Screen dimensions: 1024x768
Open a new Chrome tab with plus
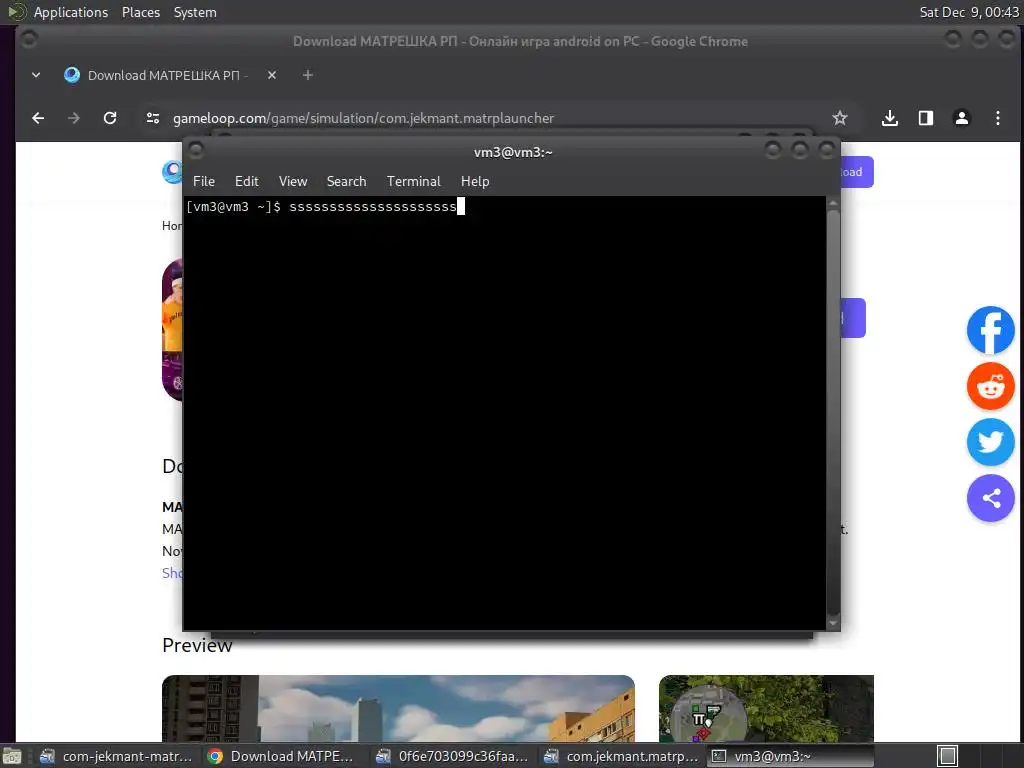point(308,75)
